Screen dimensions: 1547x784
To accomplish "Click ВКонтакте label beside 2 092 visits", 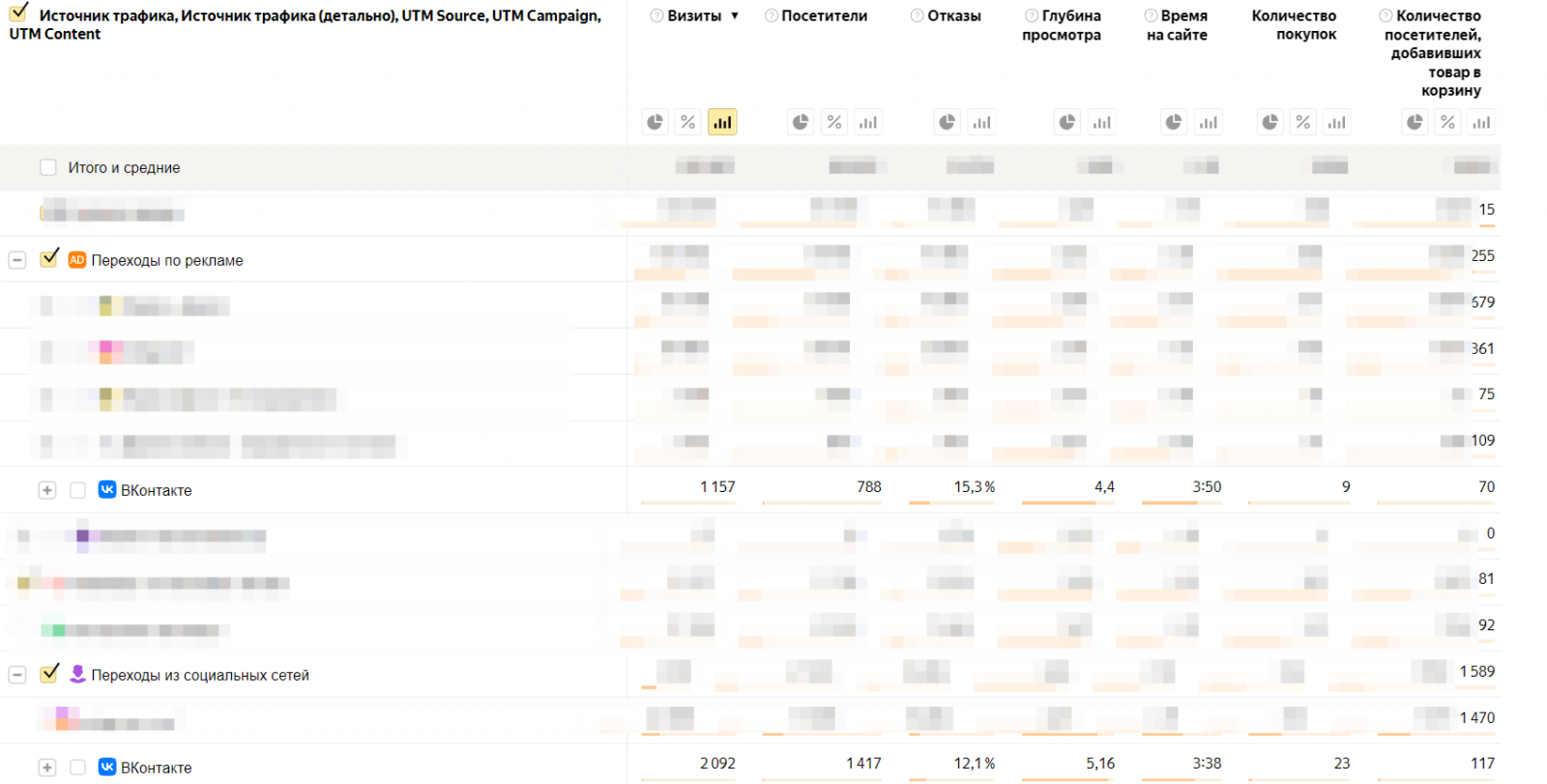I will (x=156, y=768).
